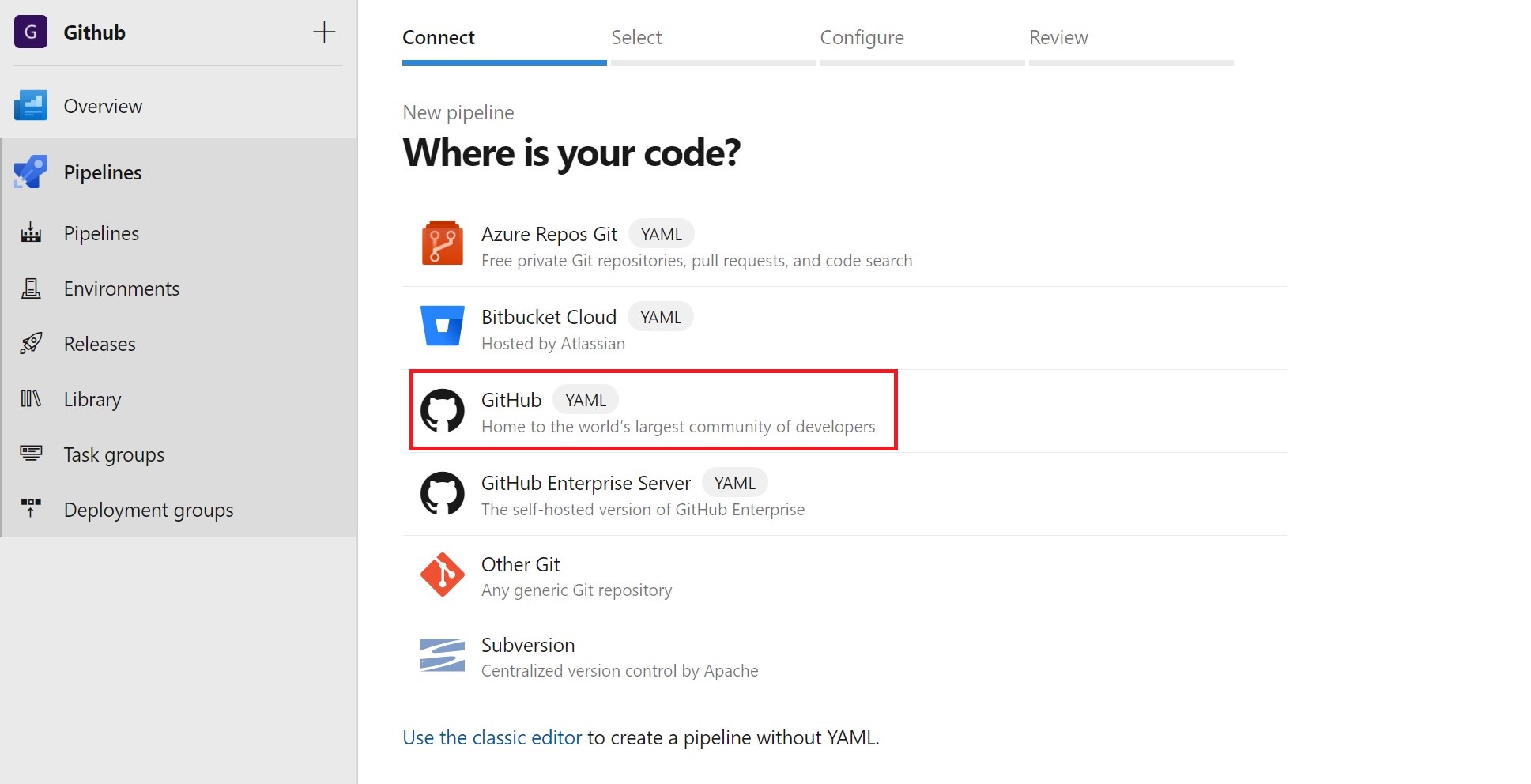Open Releases in the sidebar
The width and height of the screenshot is (1531, 784).
[179, 344]
